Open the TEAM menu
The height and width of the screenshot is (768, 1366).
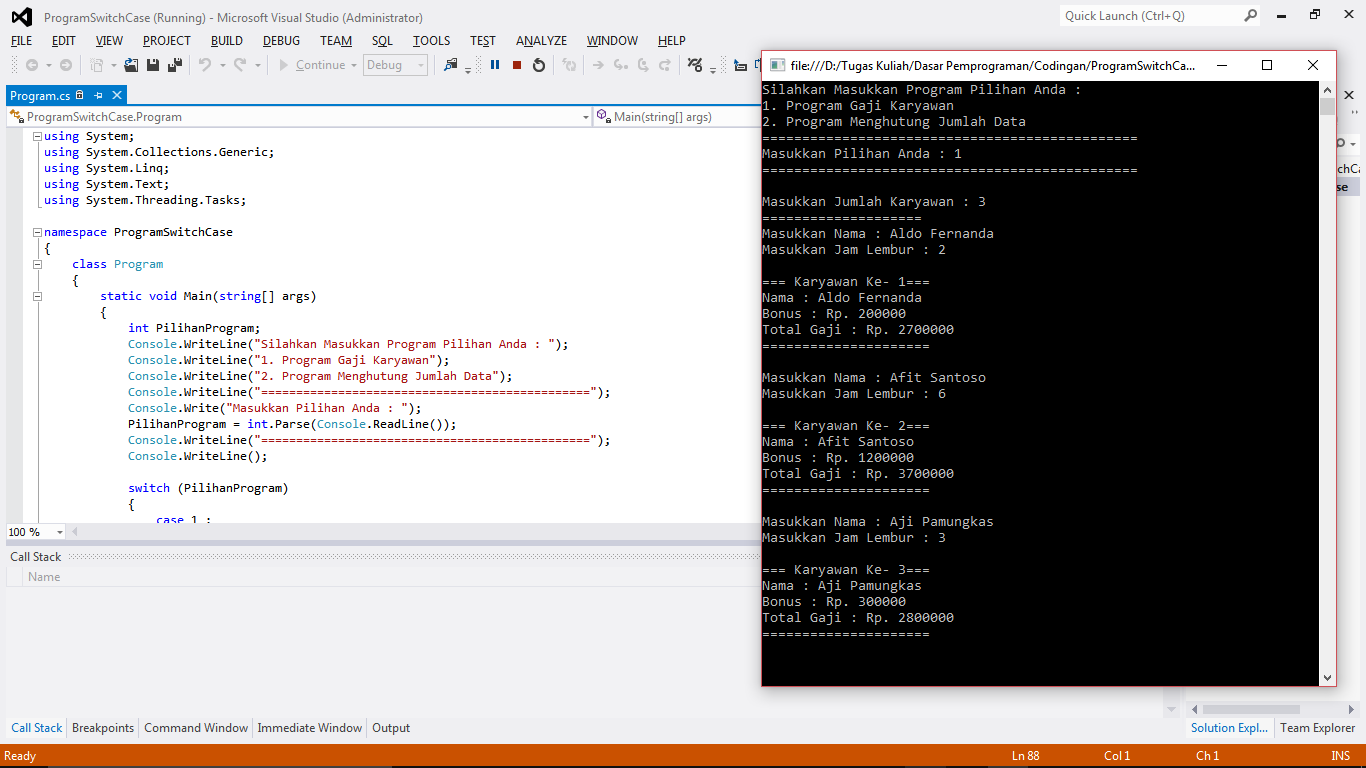pyautogui.click(x=336, y=41)
